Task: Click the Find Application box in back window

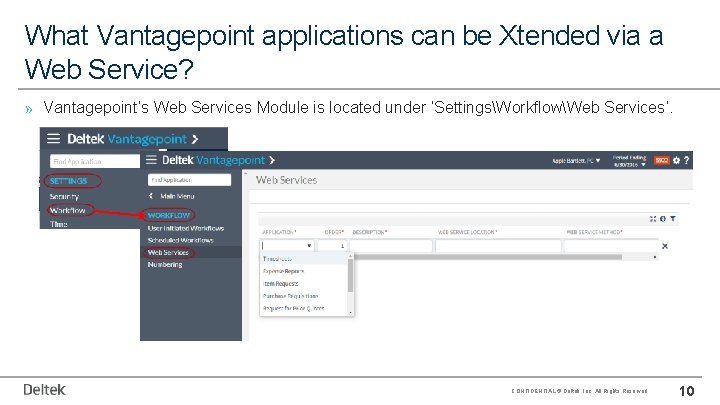Action: tap(95, 161)
